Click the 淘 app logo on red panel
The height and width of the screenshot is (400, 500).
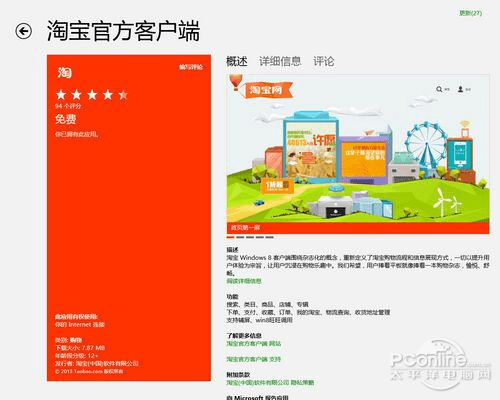[65, 72]
